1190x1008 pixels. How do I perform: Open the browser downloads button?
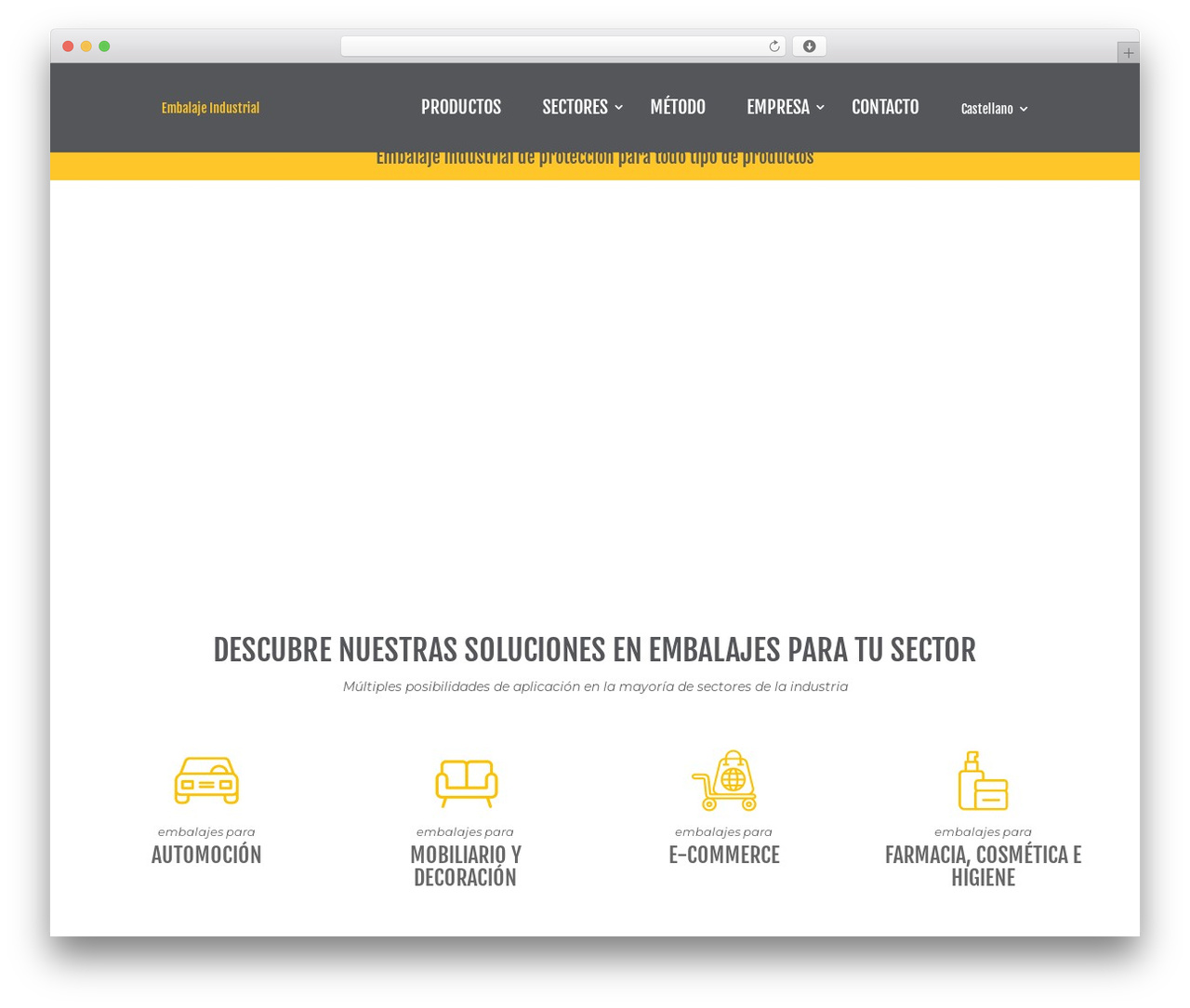[x=809, y=46]
